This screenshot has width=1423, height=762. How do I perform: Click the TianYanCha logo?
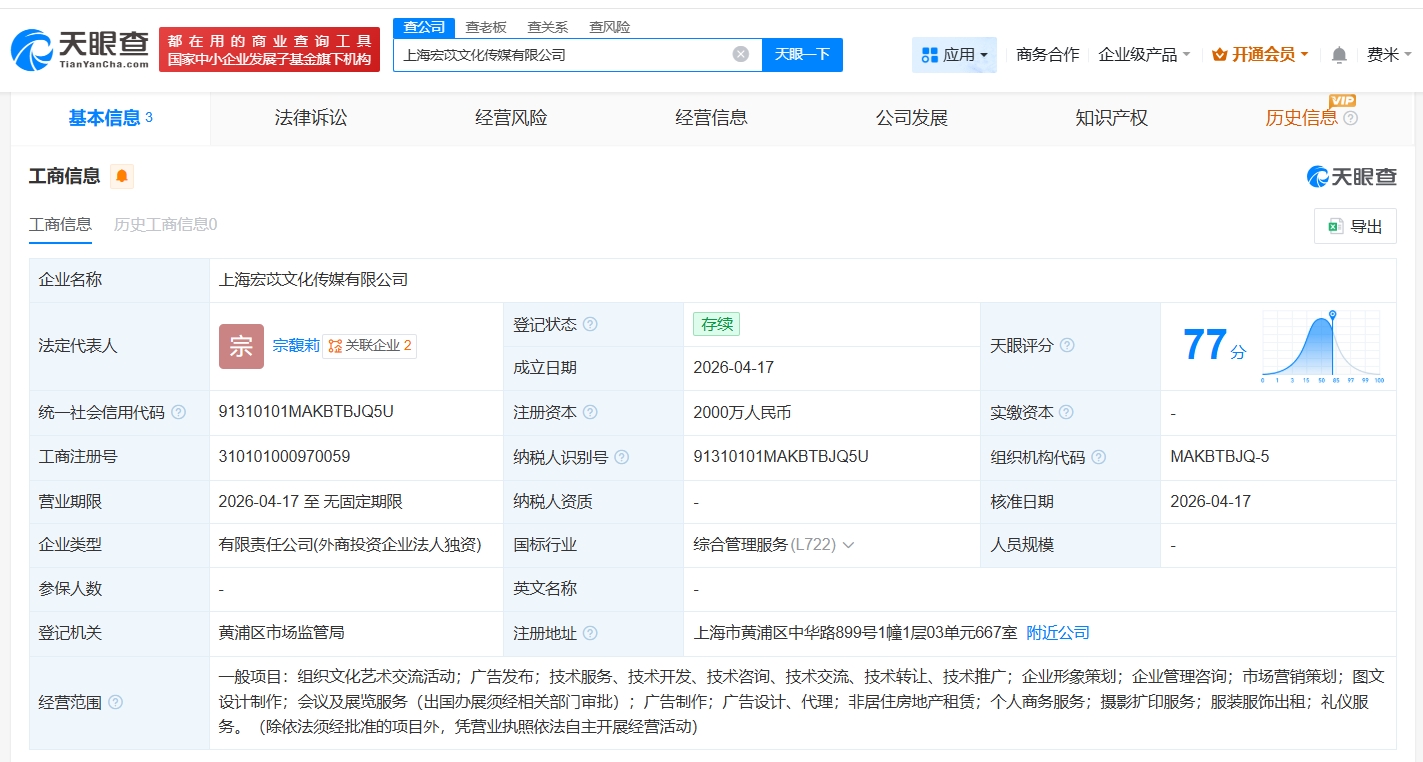80,50
